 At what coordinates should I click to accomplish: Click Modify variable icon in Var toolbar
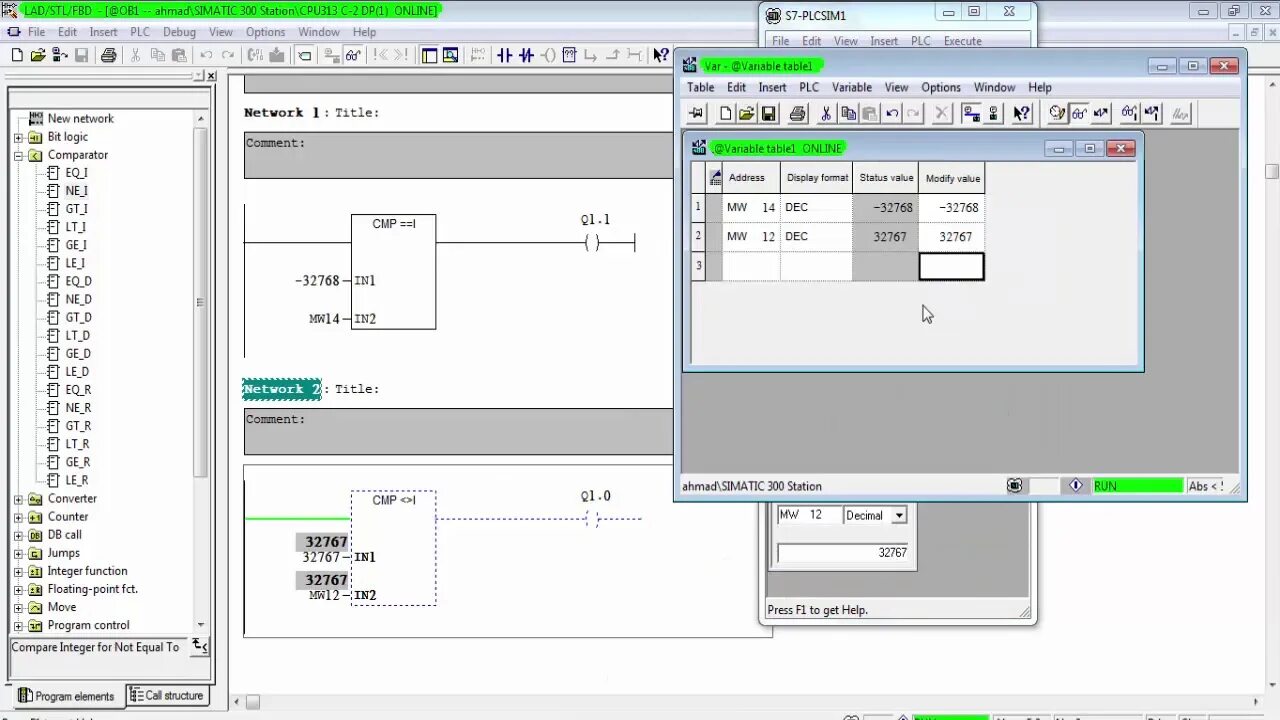(1100, 113)
